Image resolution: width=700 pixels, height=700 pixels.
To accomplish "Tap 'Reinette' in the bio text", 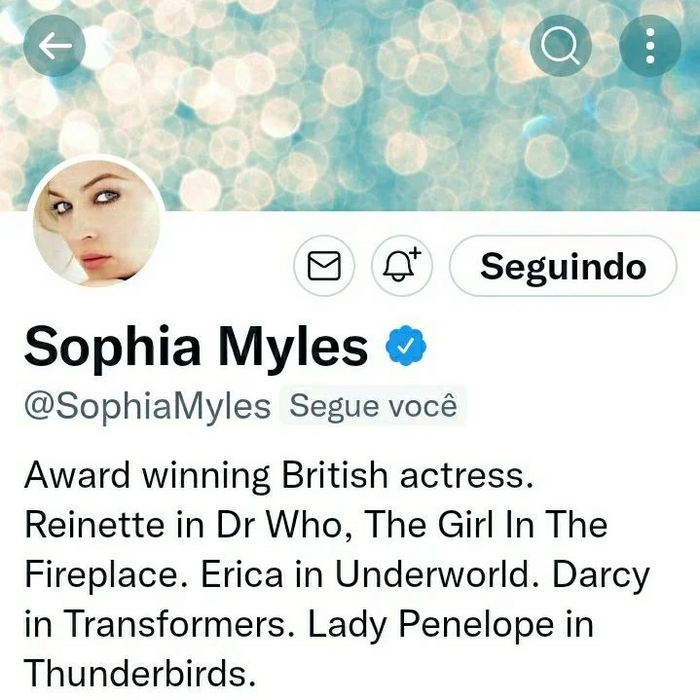I will [x=94, y=524].
